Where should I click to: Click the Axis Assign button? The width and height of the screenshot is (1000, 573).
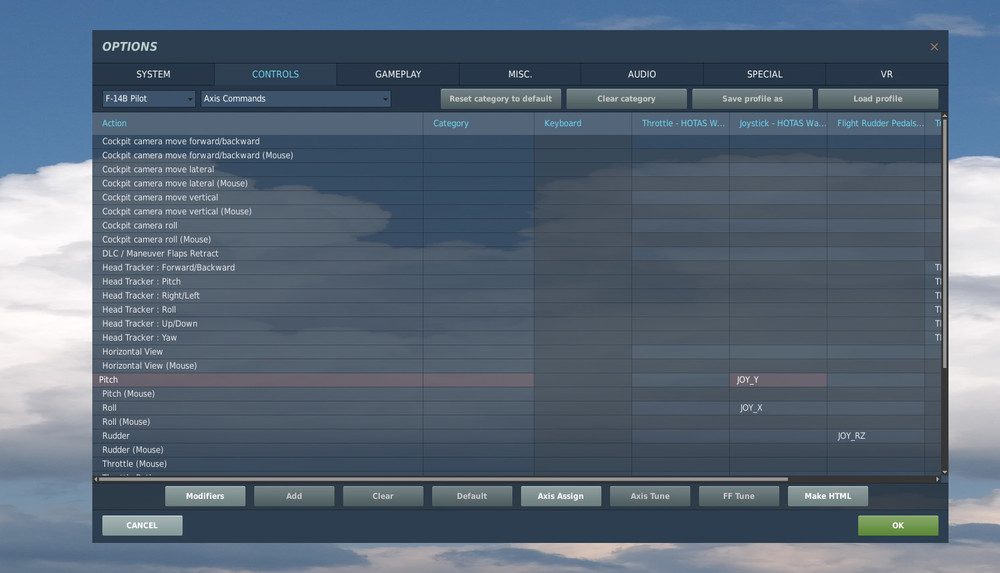pos(561,496)
